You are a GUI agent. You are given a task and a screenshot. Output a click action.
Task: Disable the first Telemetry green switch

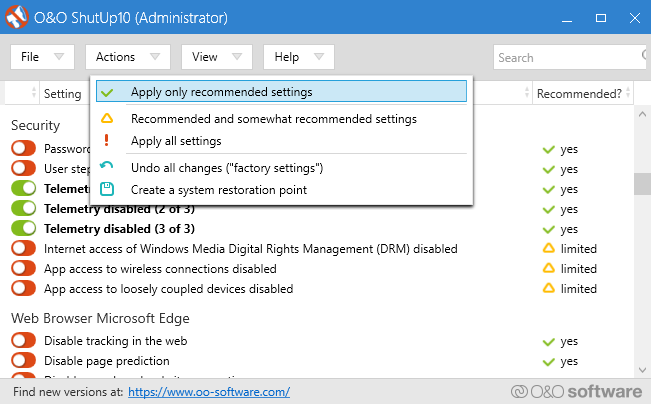pyautogui.click(x=24, y=188)
